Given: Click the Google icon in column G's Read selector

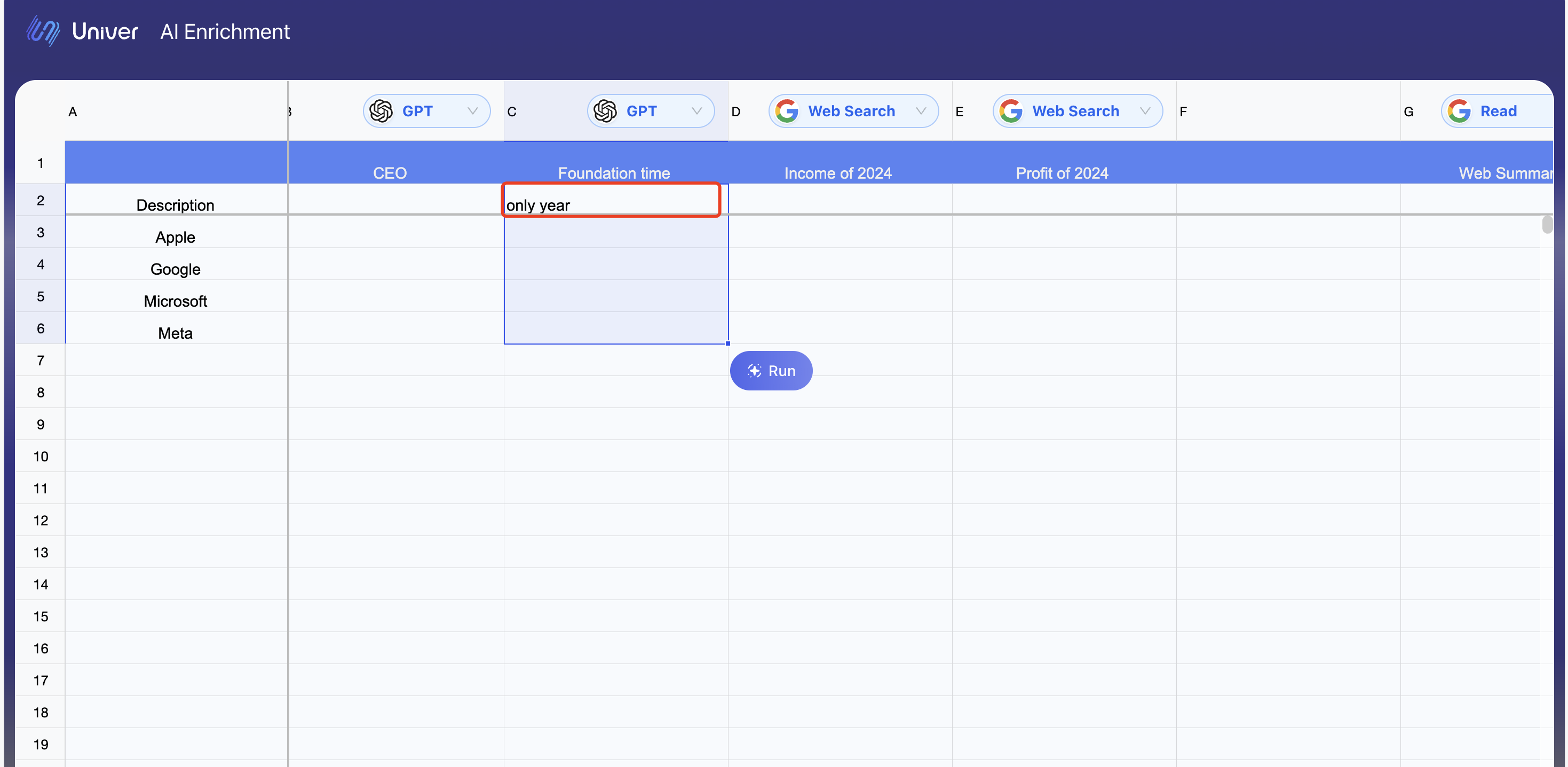Looking at the screenshot, I should tap(1459, 111).
